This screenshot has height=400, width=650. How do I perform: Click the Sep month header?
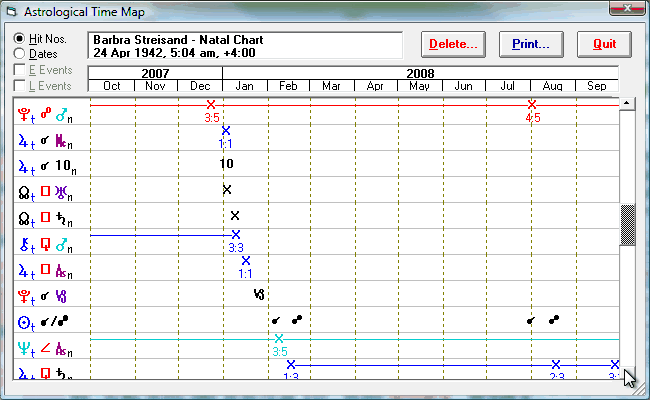point(597,86)
